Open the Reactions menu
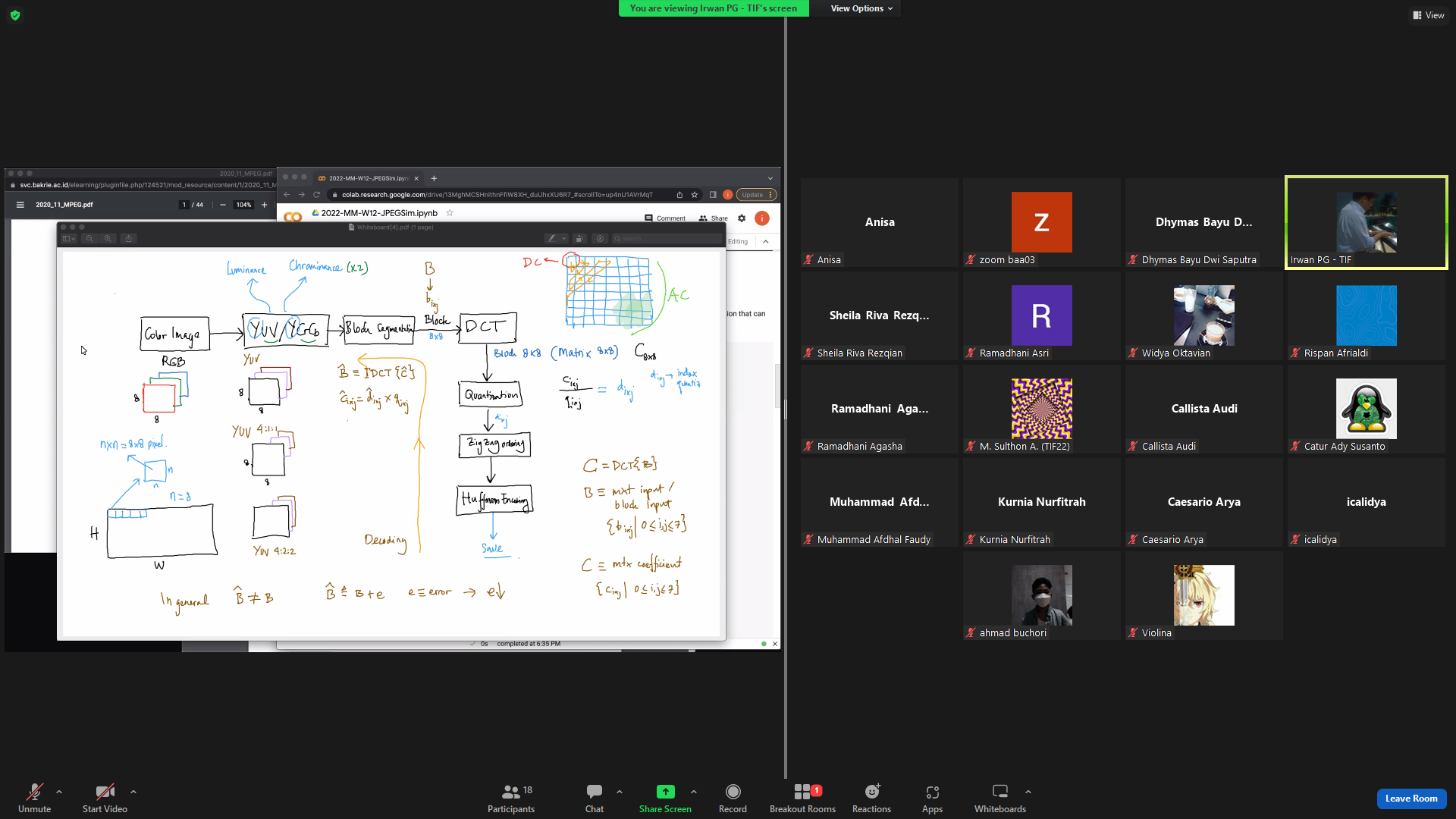 coord(871,798)
